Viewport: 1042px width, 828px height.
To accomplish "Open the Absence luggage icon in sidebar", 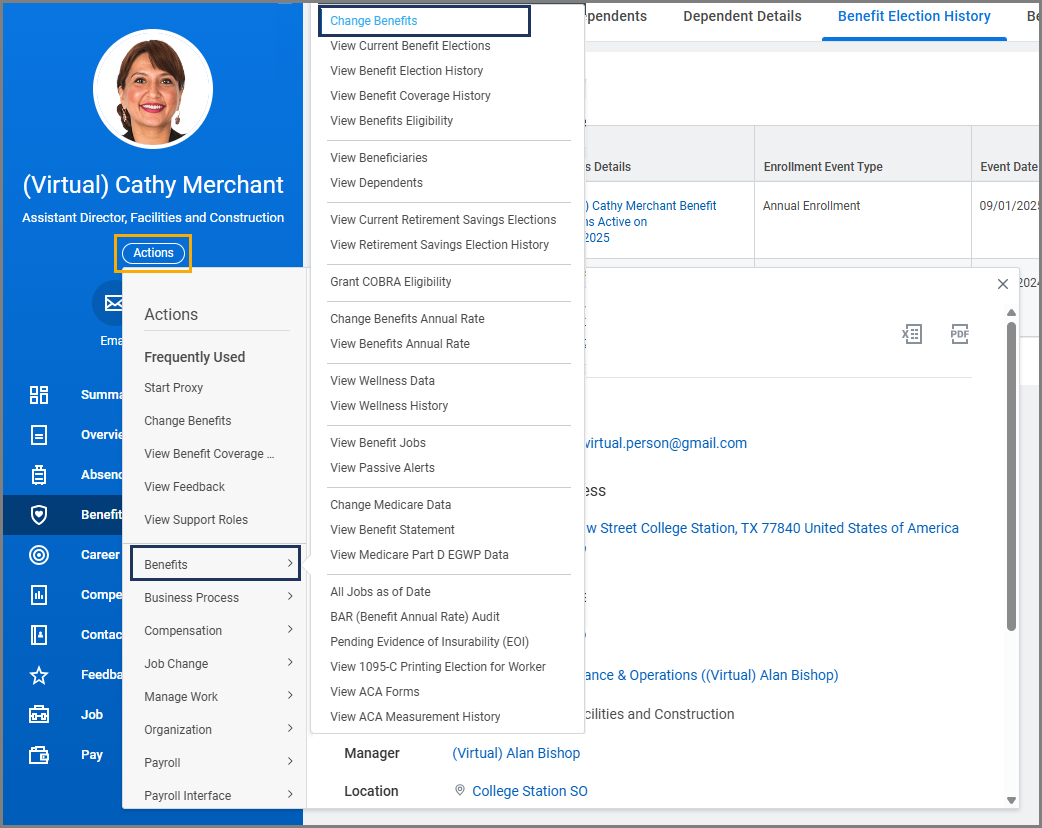I will point(39,475).
